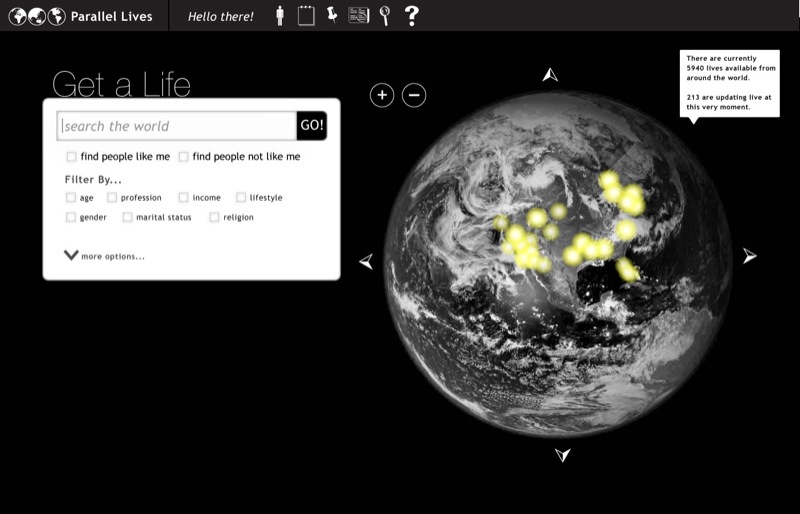
Task: Rotate globe up with top arrow
Action: click(x=549, y=75)
